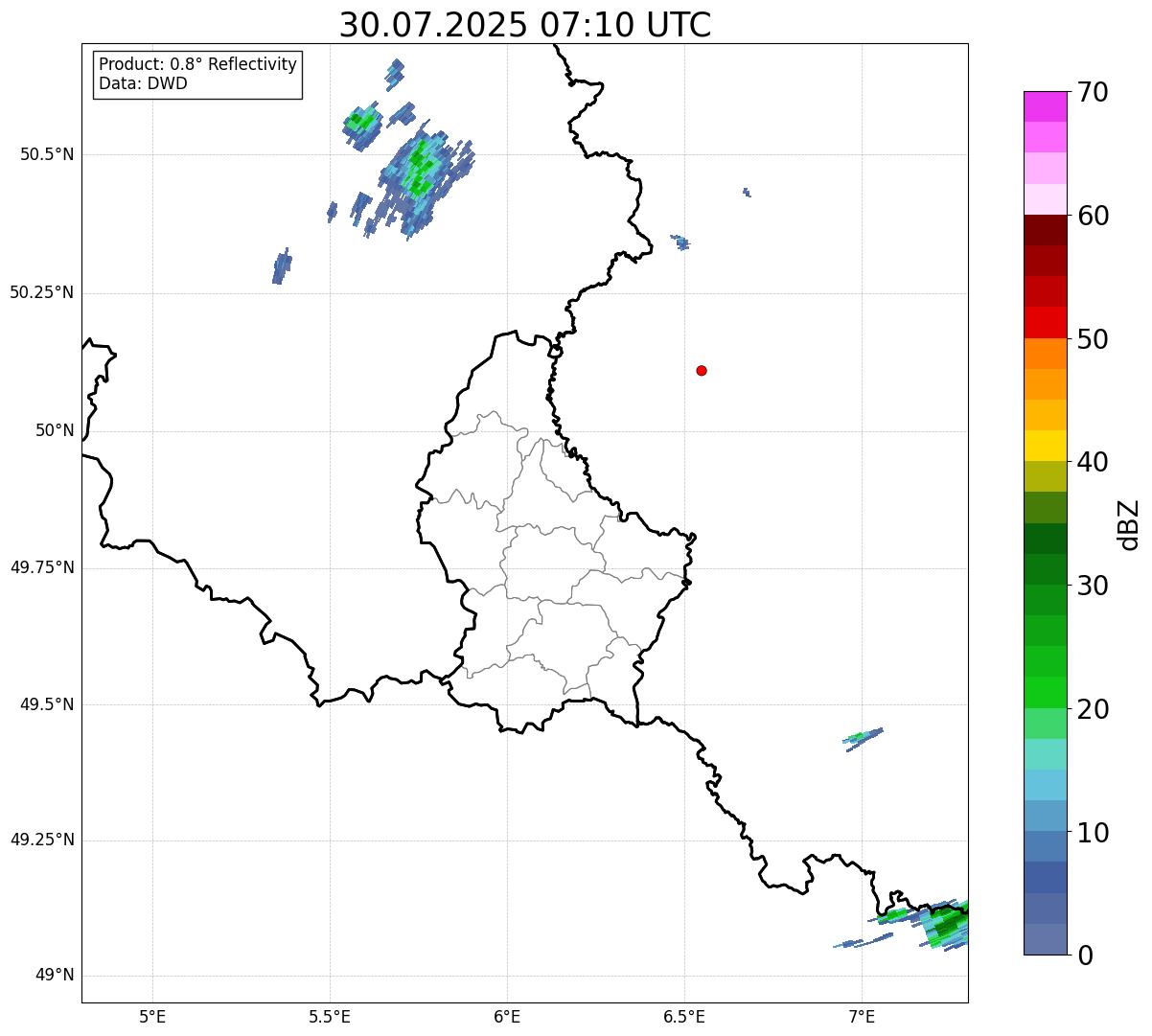Click the colorbar tick label 60
This screenshot has width=1152, height=1036.
click(x=1093, y=216)
